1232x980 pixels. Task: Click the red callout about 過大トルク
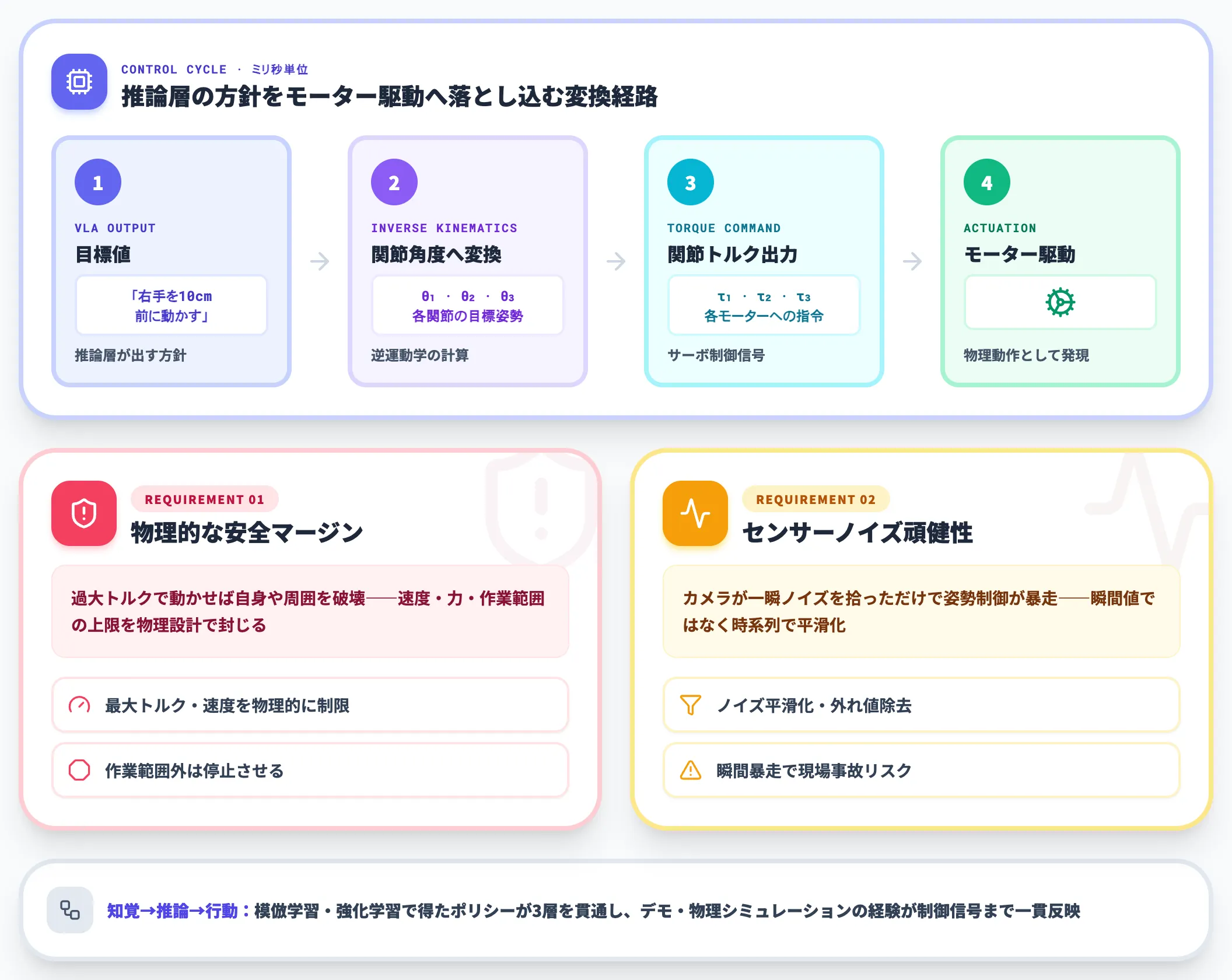(310, 611)
